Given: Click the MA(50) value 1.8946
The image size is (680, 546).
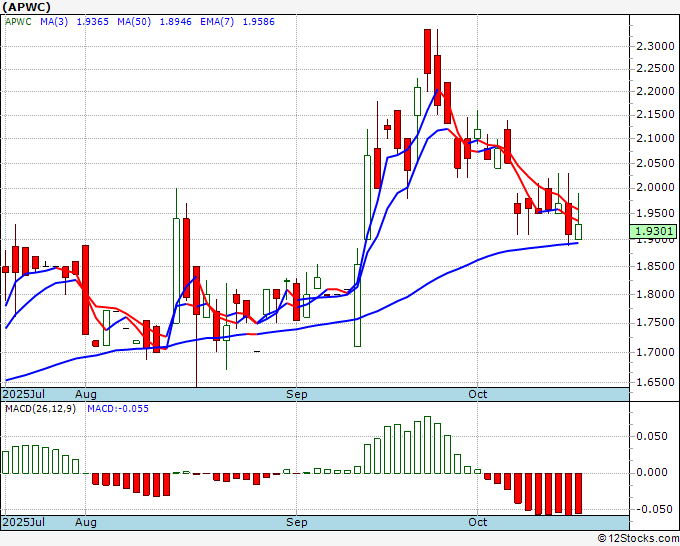Looking at the screenshot, I should pyautogui.click(x=175, y=22).
